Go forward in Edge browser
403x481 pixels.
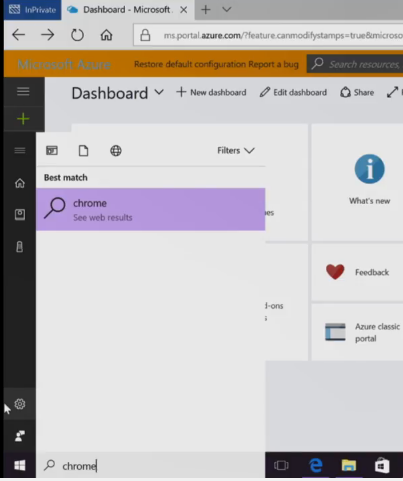pos(48,35)
